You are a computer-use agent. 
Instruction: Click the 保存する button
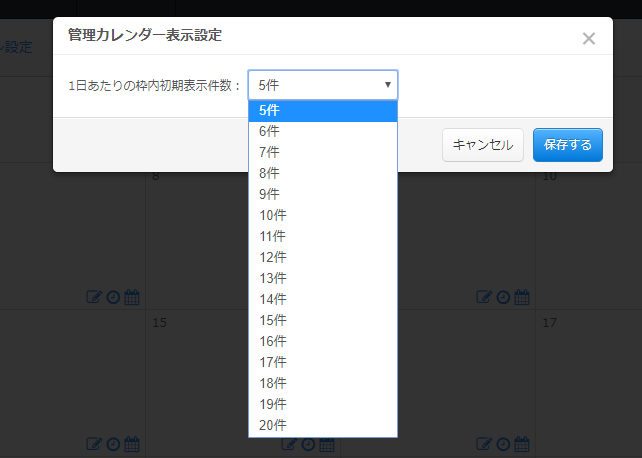[x=568, y=145]
